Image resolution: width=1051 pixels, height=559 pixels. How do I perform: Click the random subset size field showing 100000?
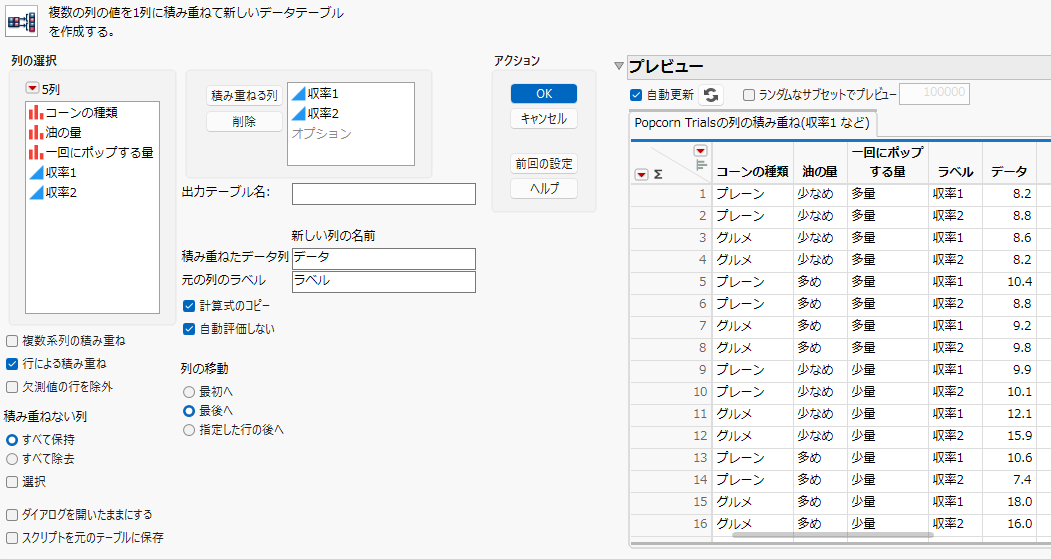coord(934,93)
